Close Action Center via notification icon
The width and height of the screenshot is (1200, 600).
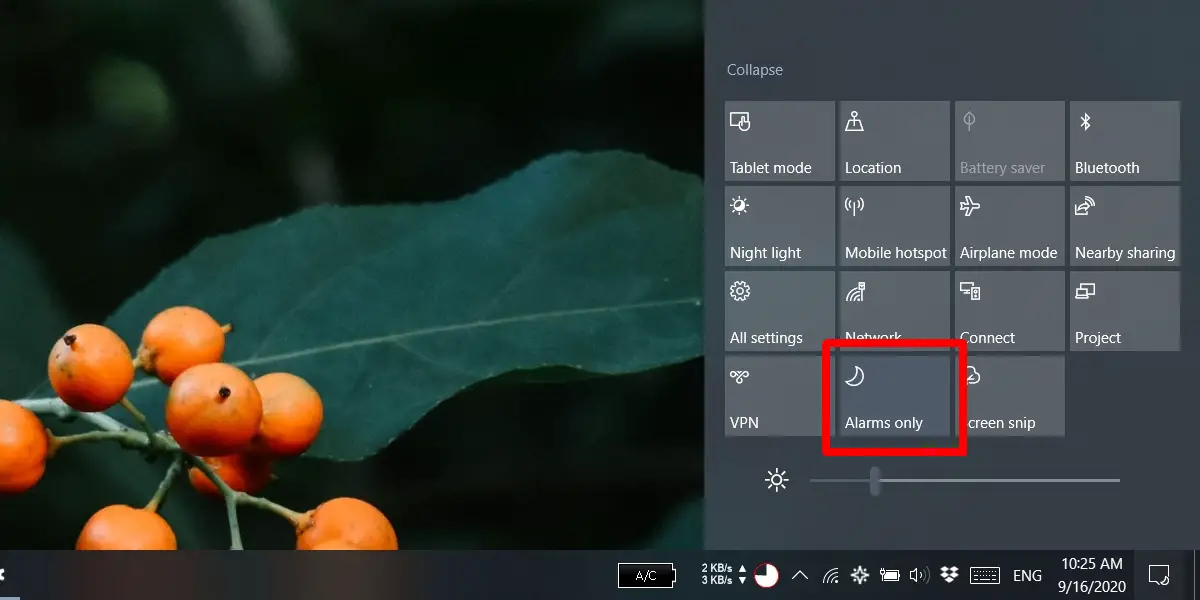pos(1159,575)
